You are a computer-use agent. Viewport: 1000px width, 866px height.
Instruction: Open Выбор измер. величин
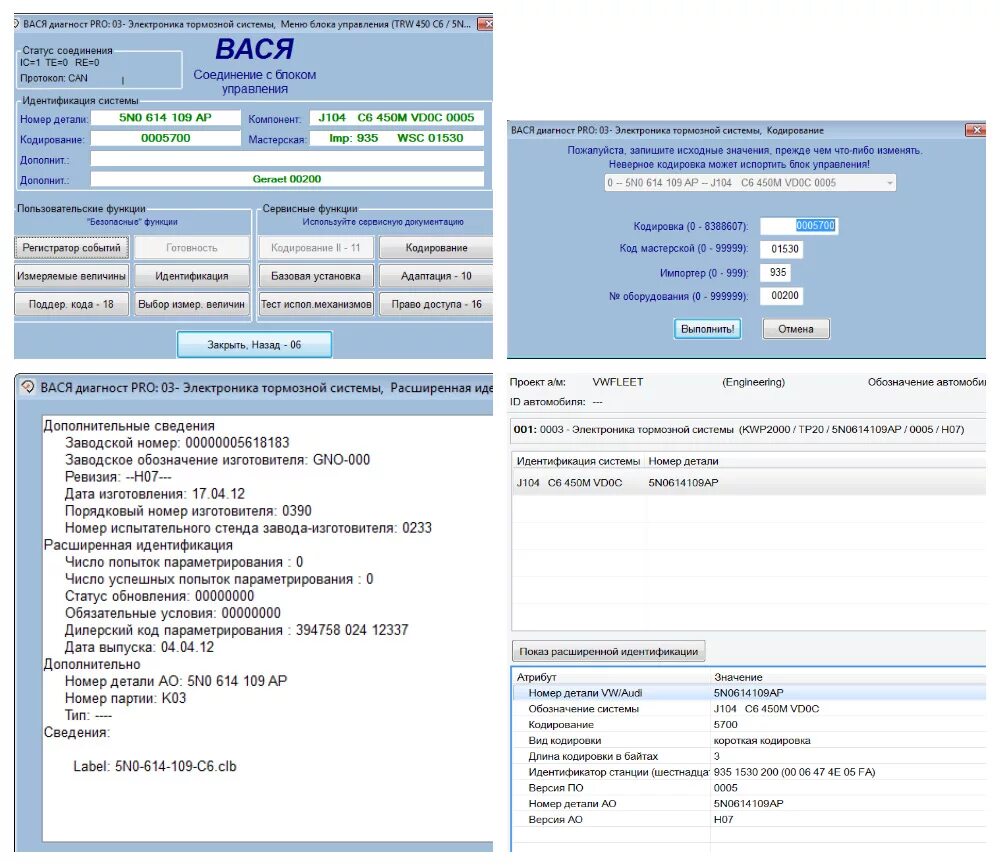pos(191,304)
